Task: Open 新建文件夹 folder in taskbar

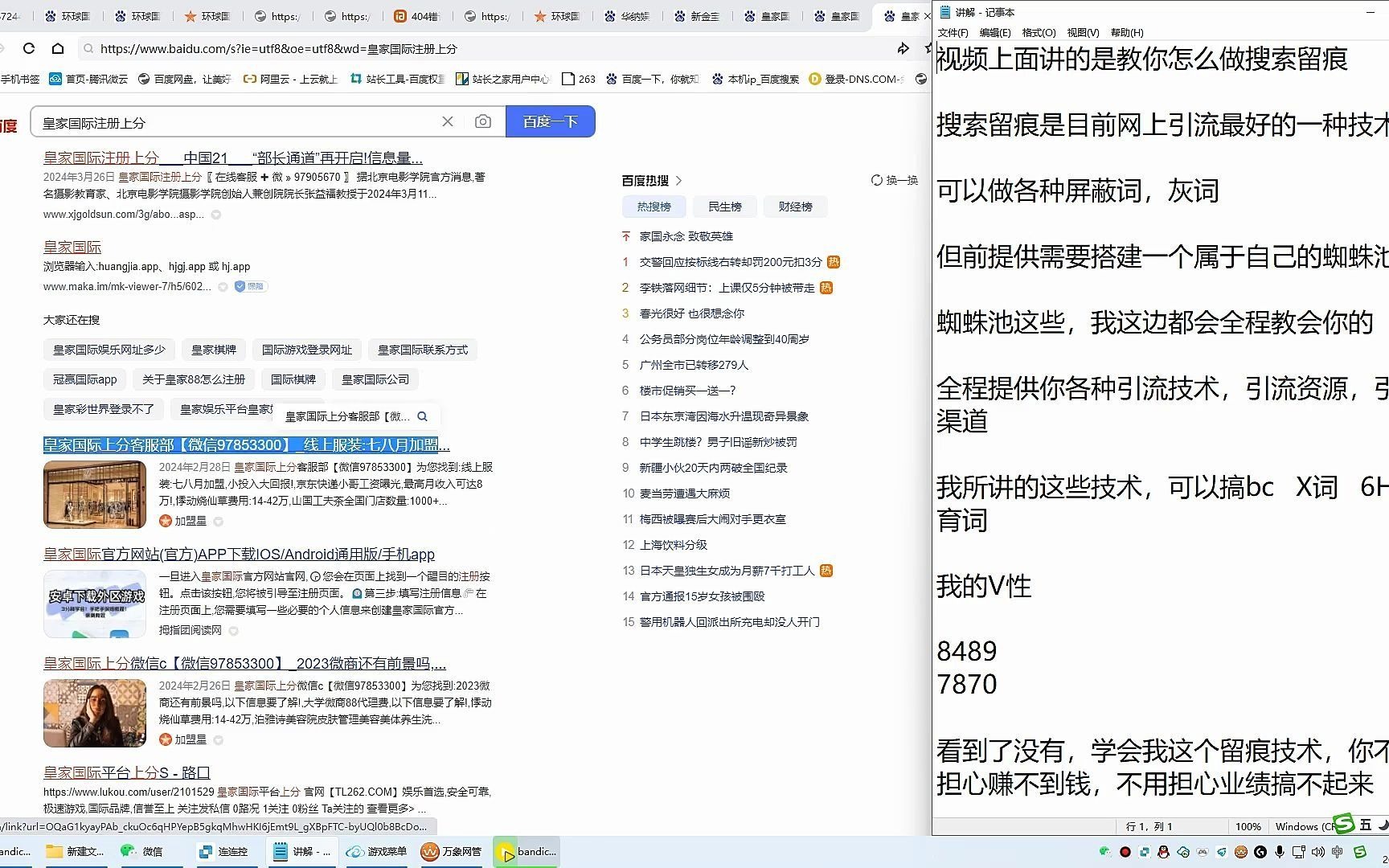Action: click(75, 851)
